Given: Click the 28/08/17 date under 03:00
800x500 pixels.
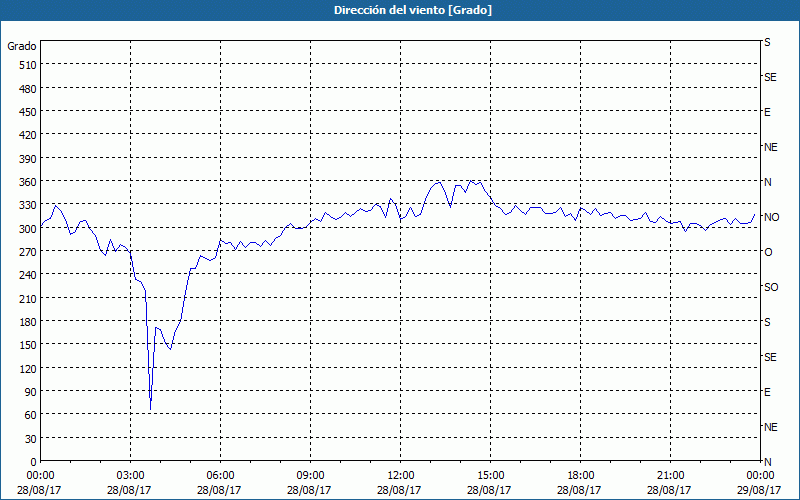Looking at the screenshot, I should [x=129, y=490].
